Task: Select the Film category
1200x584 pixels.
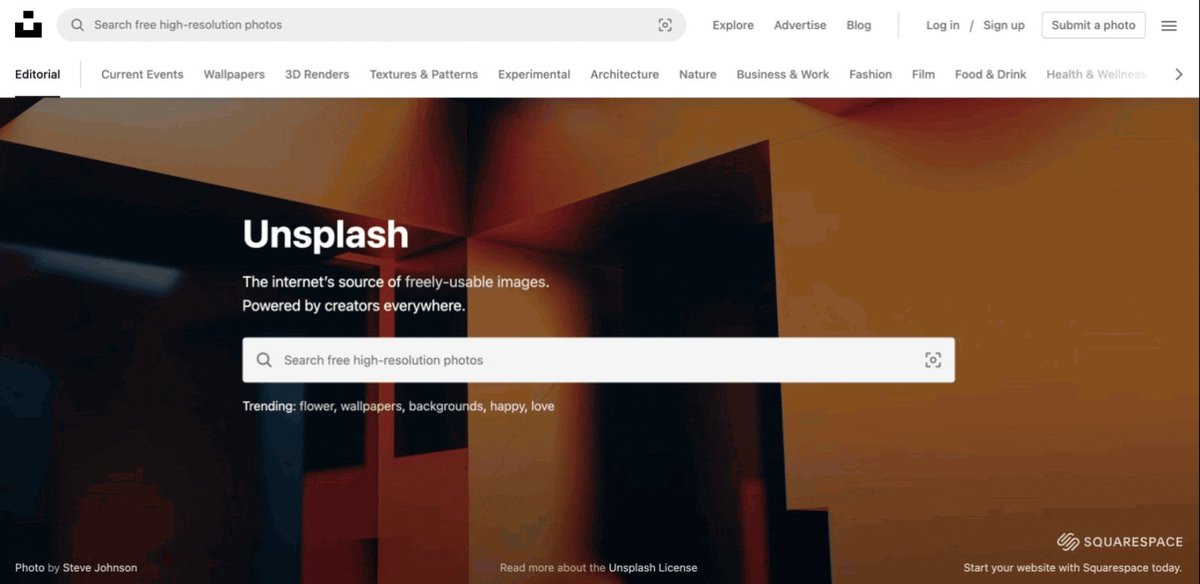Action: click(x=923, y=74)
